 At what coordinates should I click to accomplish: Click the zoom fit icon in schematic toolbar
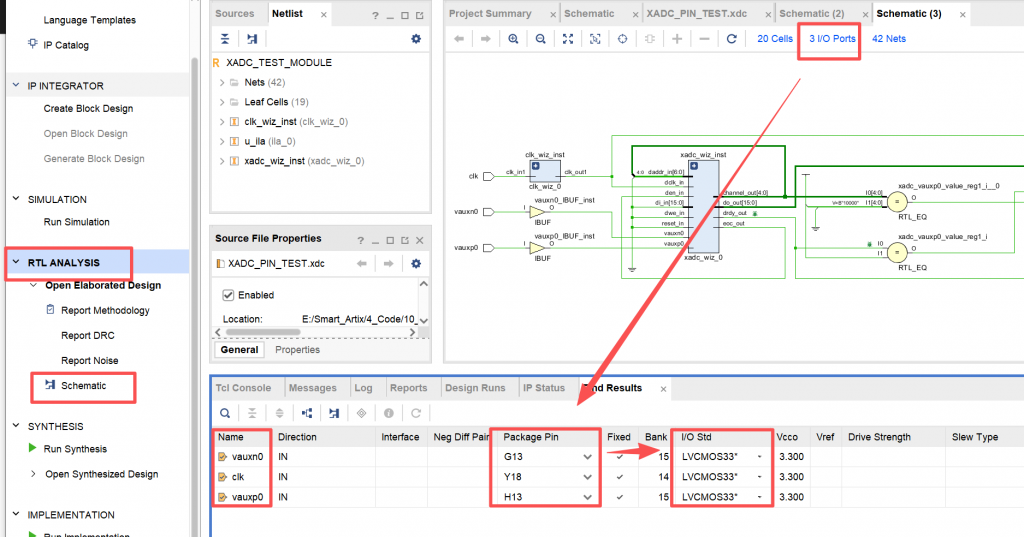coord(568,39)
